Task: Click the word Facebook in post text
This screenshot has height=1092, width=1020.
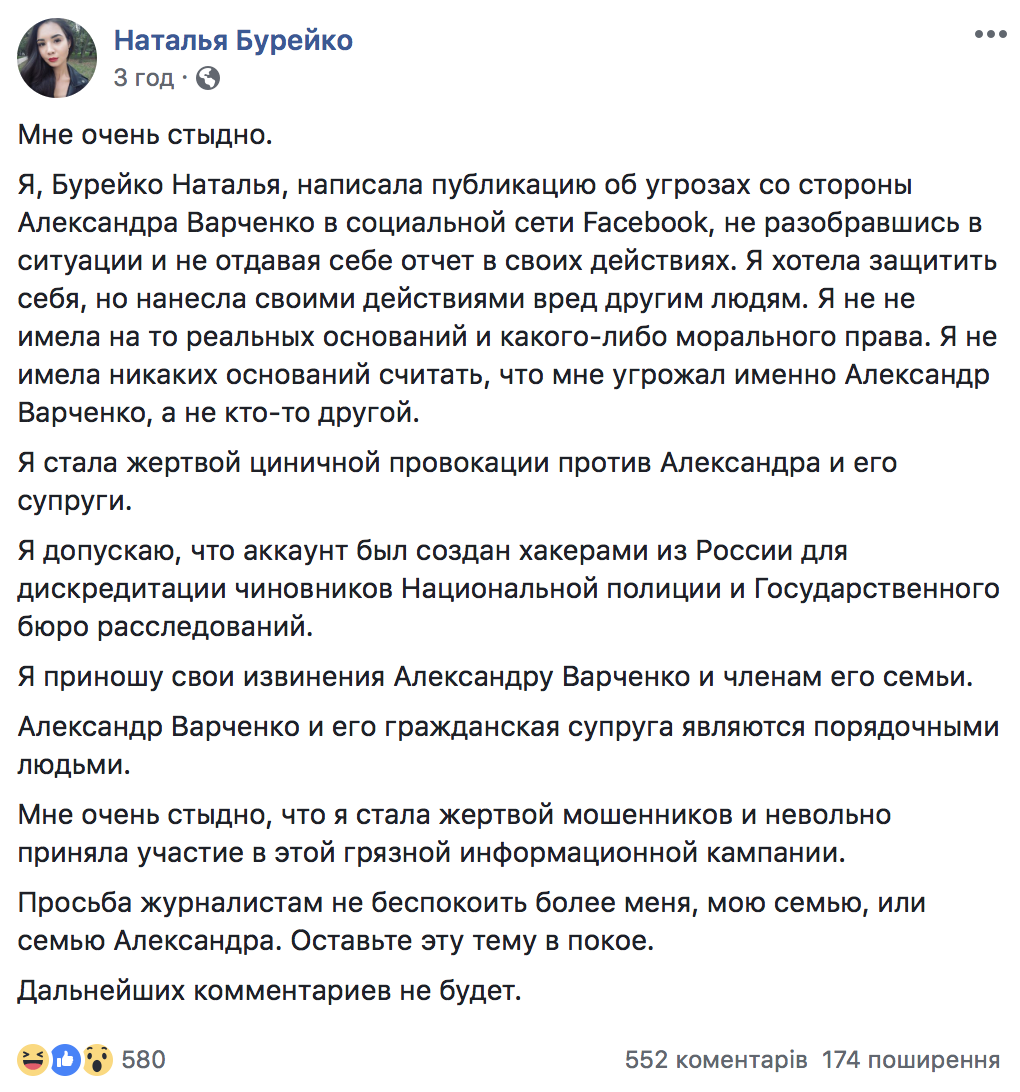Action: (645, 223)
